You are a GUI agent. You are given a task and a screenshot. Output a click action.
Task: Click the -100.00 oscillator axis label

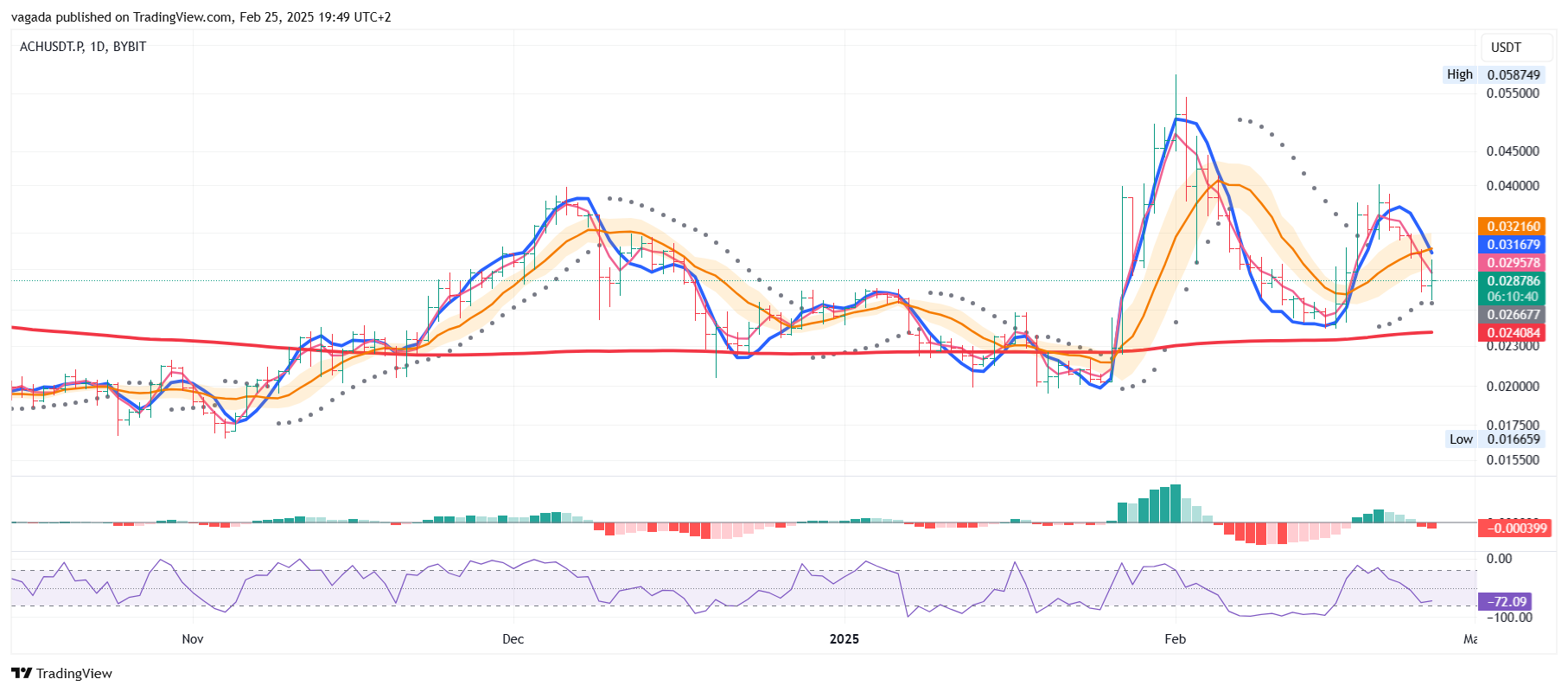click(x=1509, y=618)
